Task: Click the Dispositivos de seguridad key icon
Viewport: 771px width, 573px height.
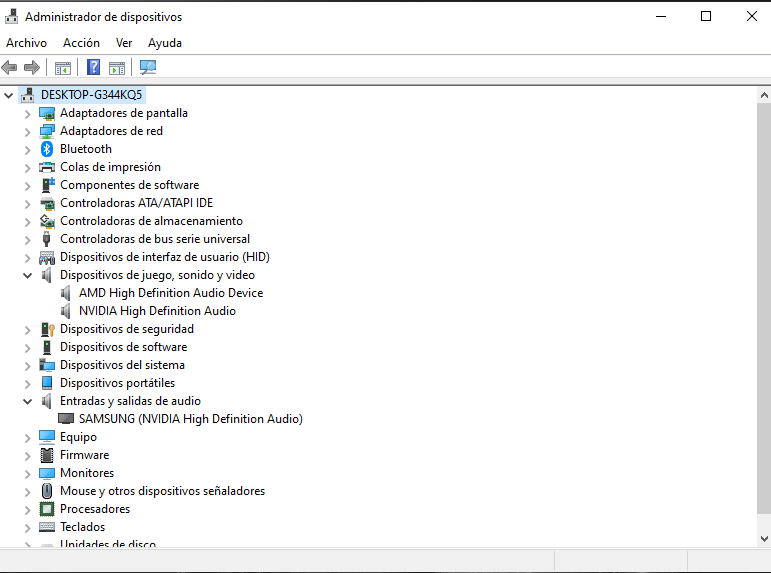Action: [x=47, y=329]
